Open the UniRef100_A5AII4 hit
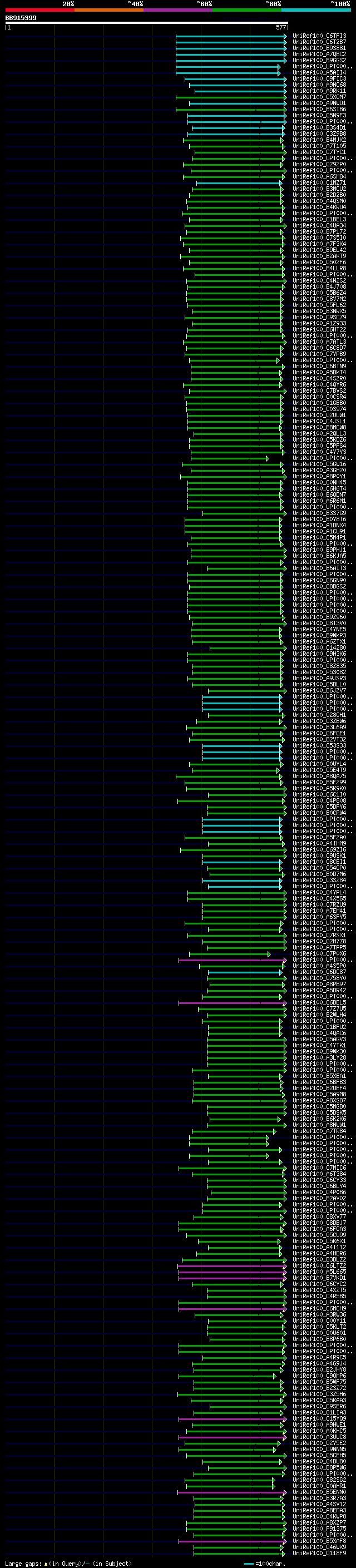Image resolution: width=356 pixels, height=1568 pixels. 319,72
